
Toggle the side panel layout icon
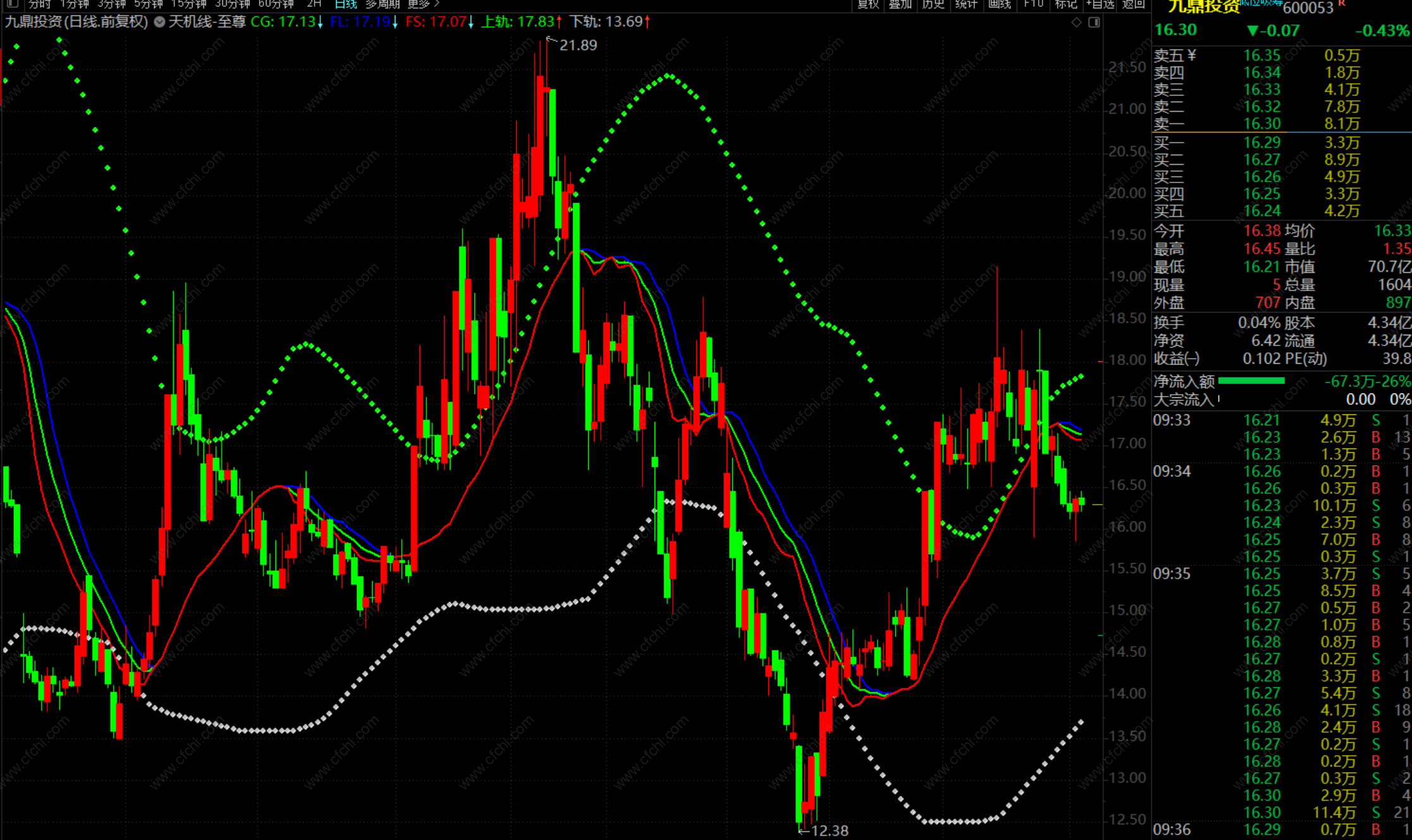tap(1094, 22)
